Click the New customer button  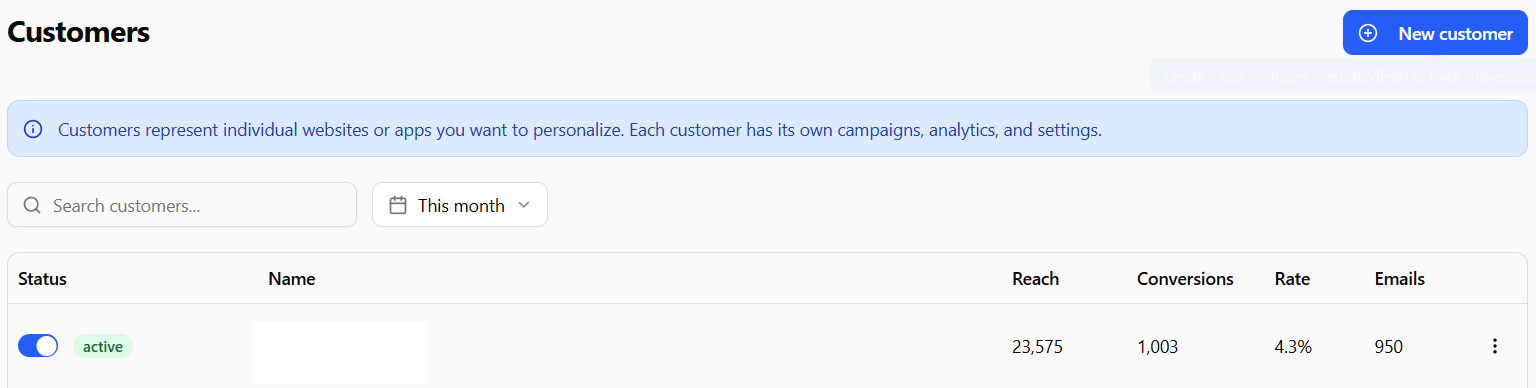click(1435, 33)
